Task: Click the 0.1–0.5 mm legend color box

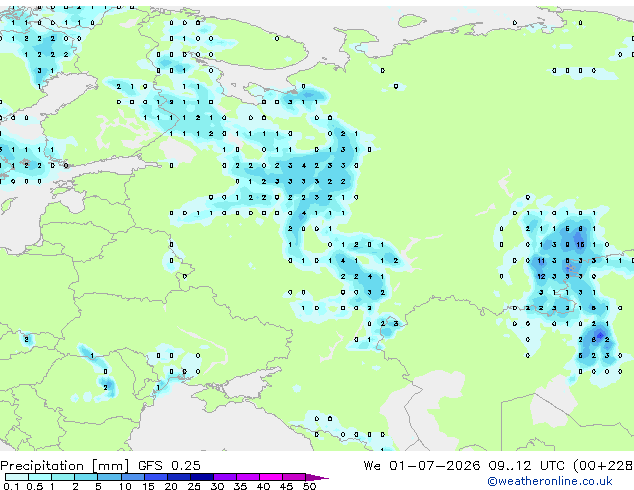Action: click(17, 477)
